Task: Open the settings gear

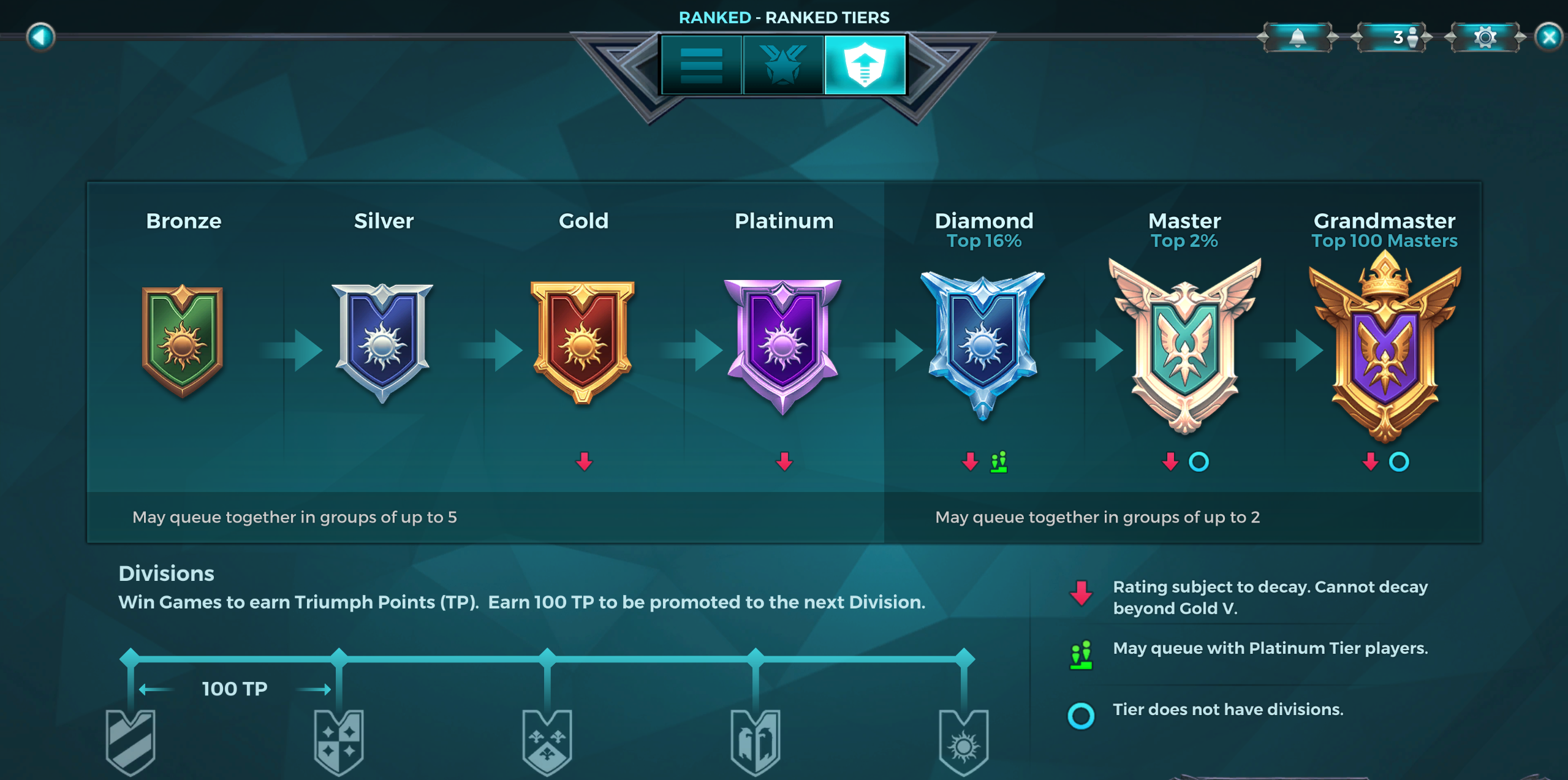Action: [x=1485, y=37]
